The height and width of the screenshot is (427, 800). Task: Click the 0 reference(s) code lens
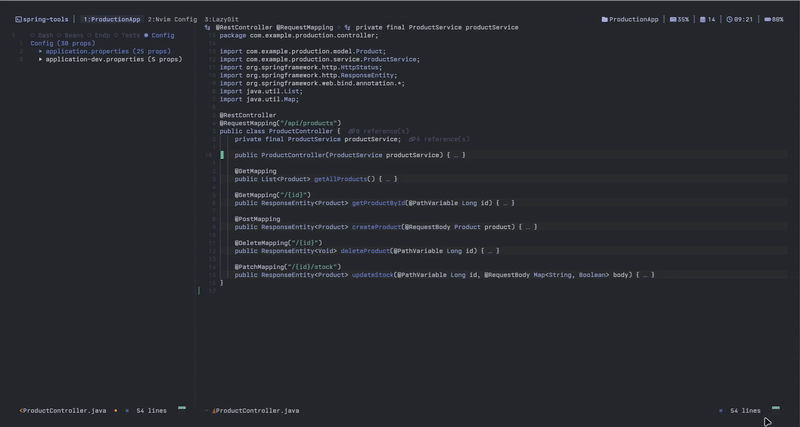379,131
